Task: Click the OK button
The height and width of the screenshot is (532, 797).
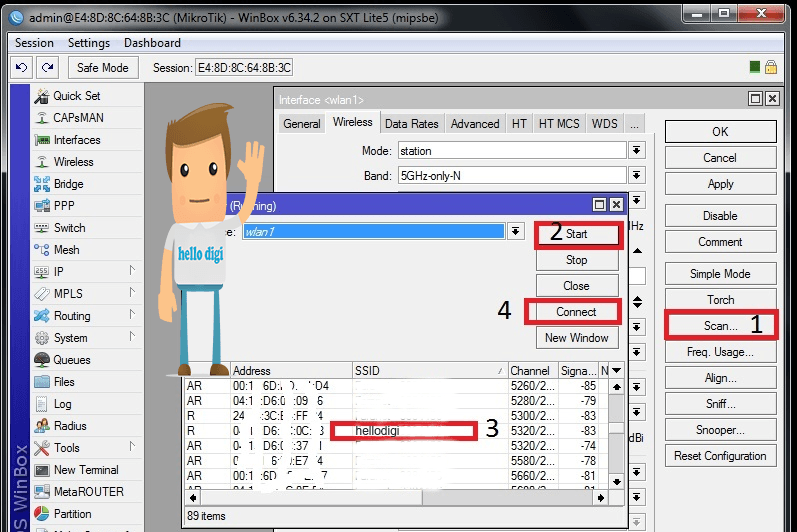Action: click(720, 132)
